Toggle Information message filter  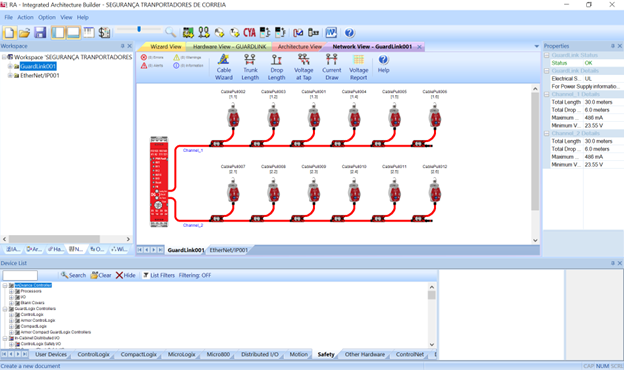188,66
